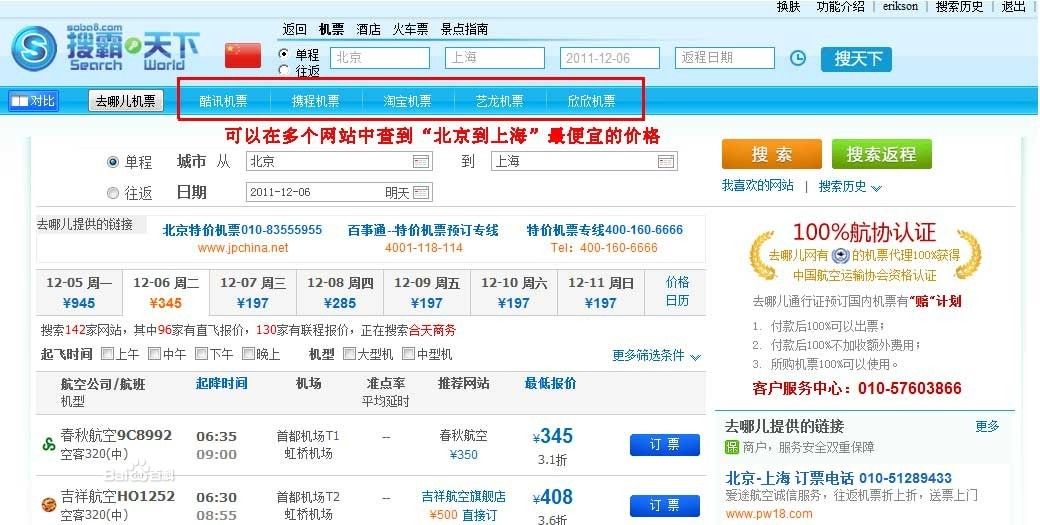Viewport: 1040px width, 525px height.
Task: Open the 携程机票 tab
Action: click(x=316, y=101)
